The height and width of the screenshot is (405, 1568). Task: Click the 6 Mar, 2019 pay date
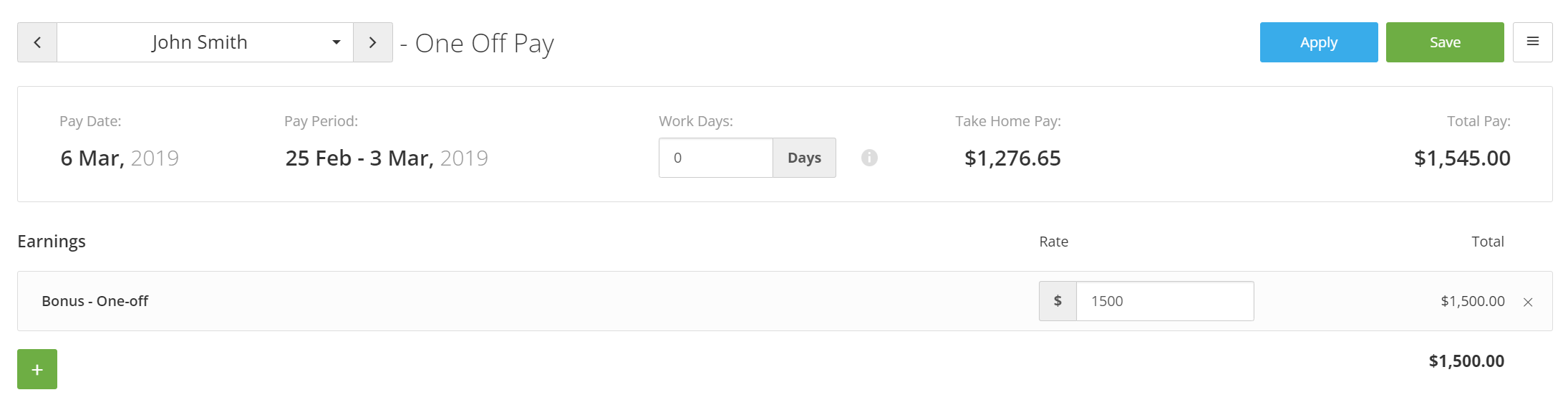[120, 158]
